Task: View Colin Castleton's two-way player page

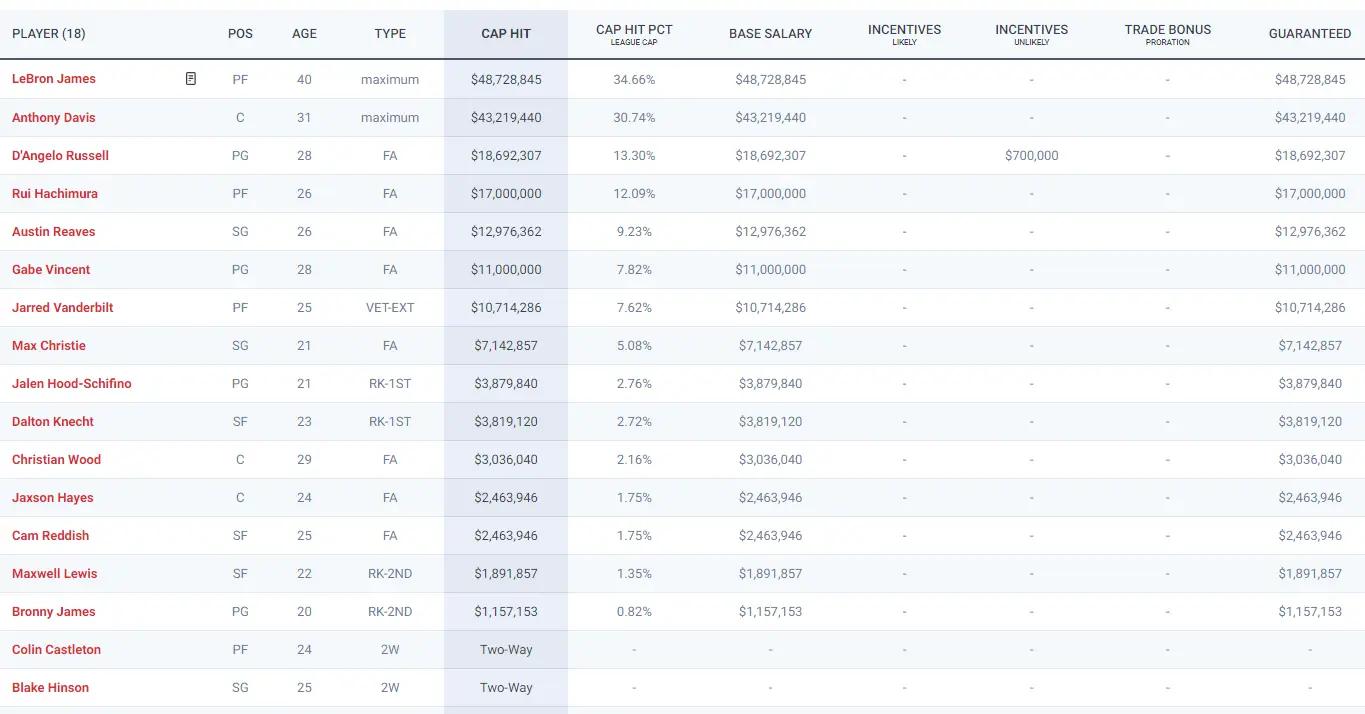Action: [x=56, y=649]
